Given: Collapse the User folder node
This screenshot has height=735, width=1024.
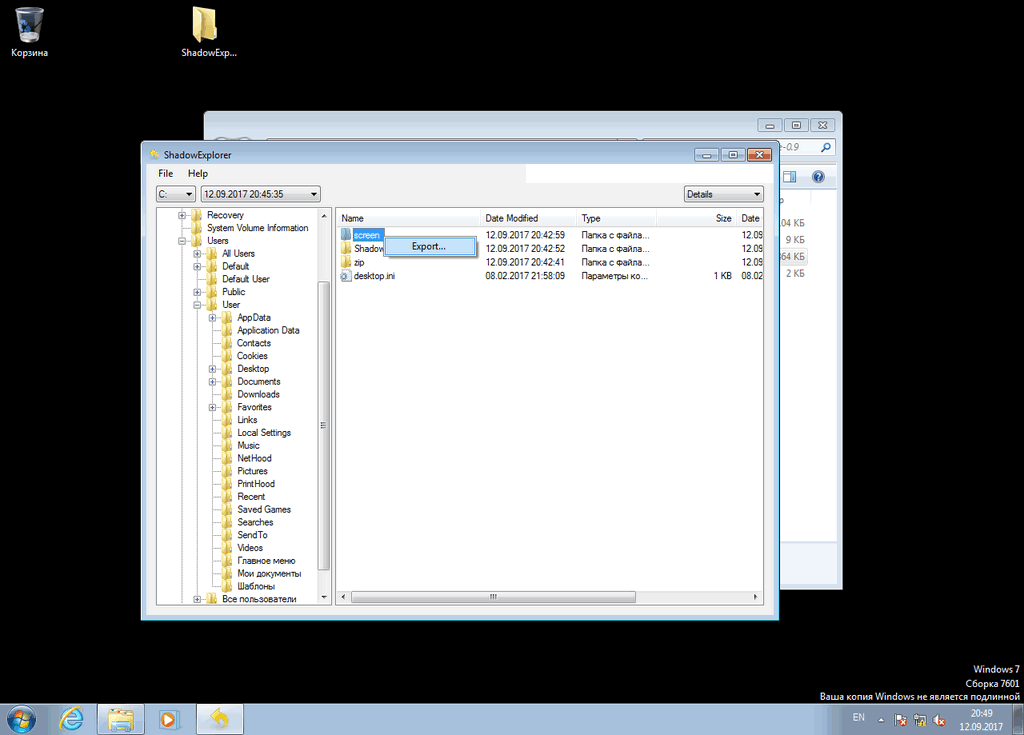Looking at the screenshot, I should 197,304.
